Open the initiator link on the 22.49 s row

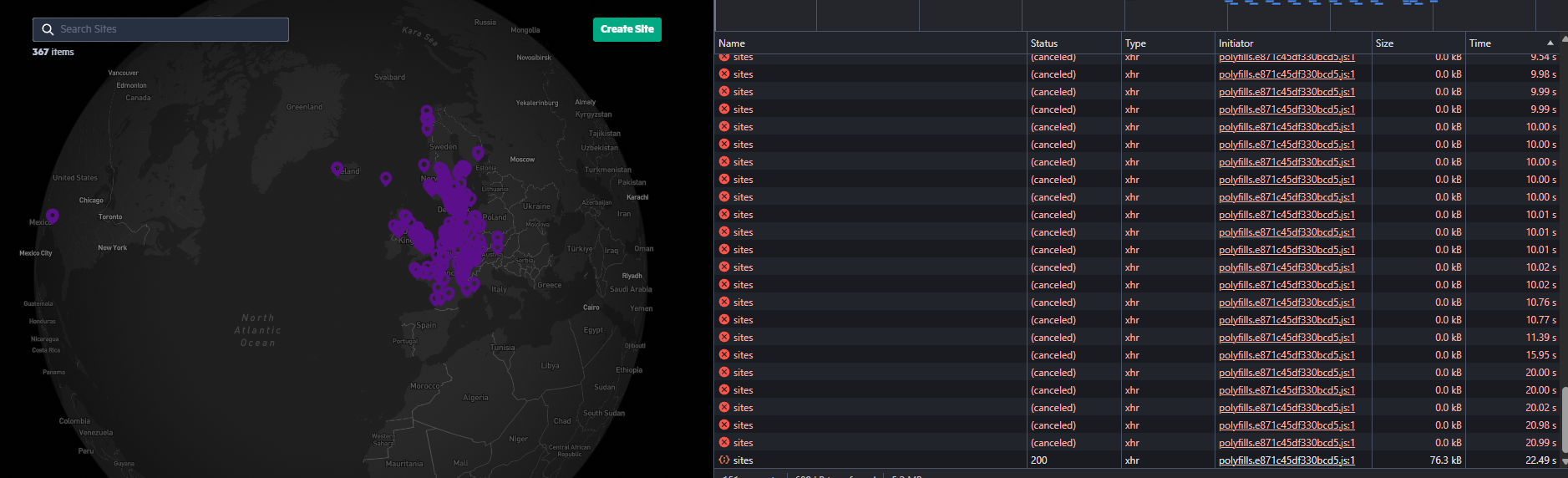tap(1286, 460)
